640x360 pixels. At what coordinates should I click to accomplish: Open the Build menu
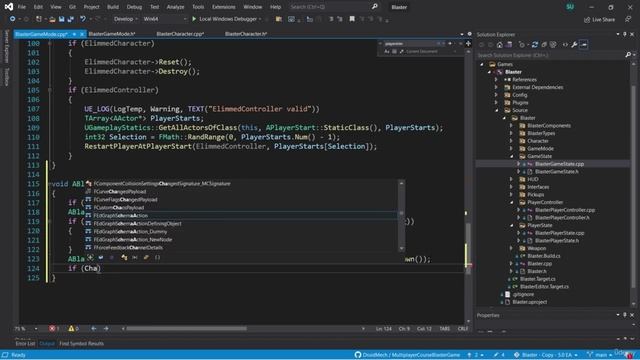[113, 7]
